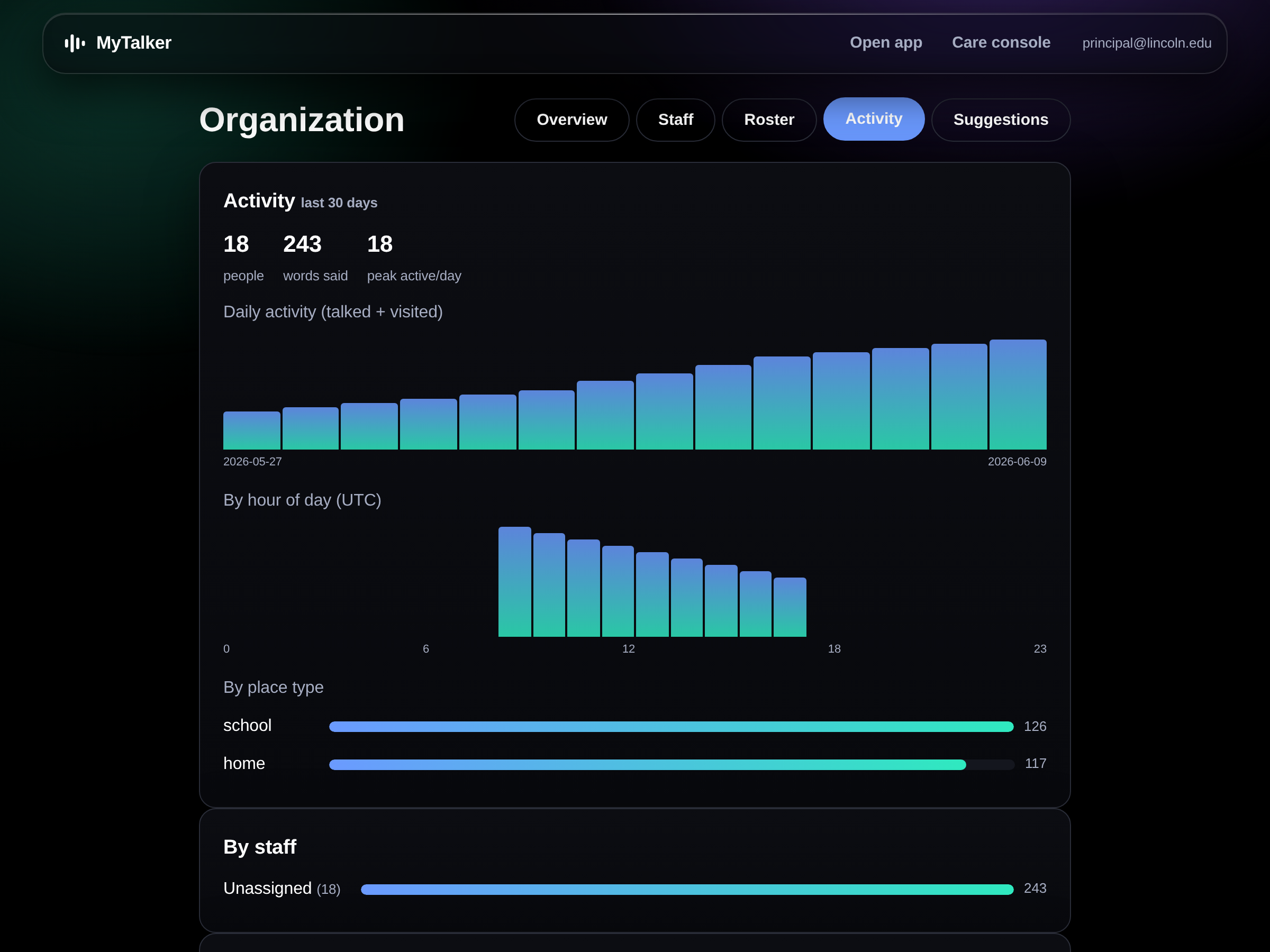Screen dimensions: 1270x952
Task: Click the school place type progress bar
Action: (671, 727)
